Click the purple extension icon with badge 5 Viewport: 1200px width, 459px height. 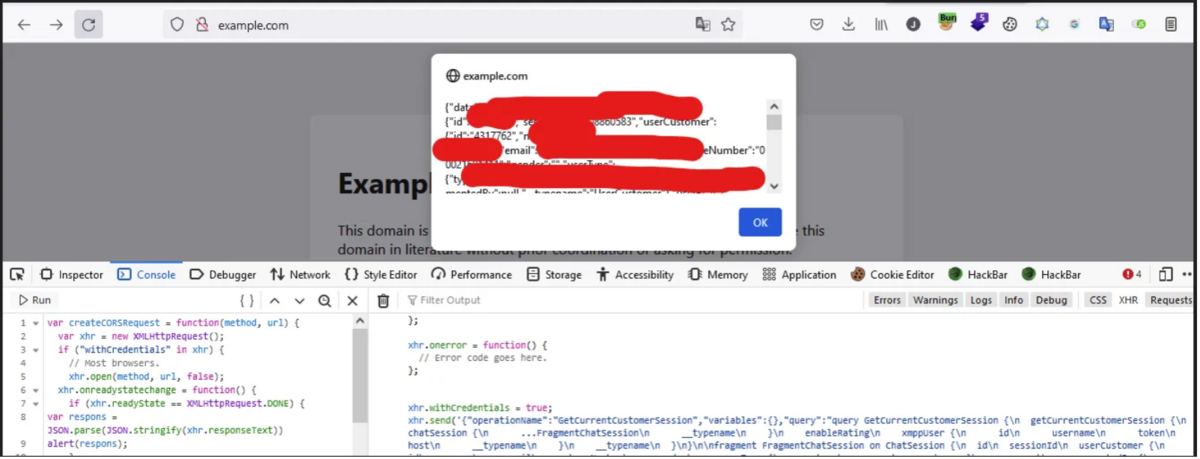click(x=979, y=22)
